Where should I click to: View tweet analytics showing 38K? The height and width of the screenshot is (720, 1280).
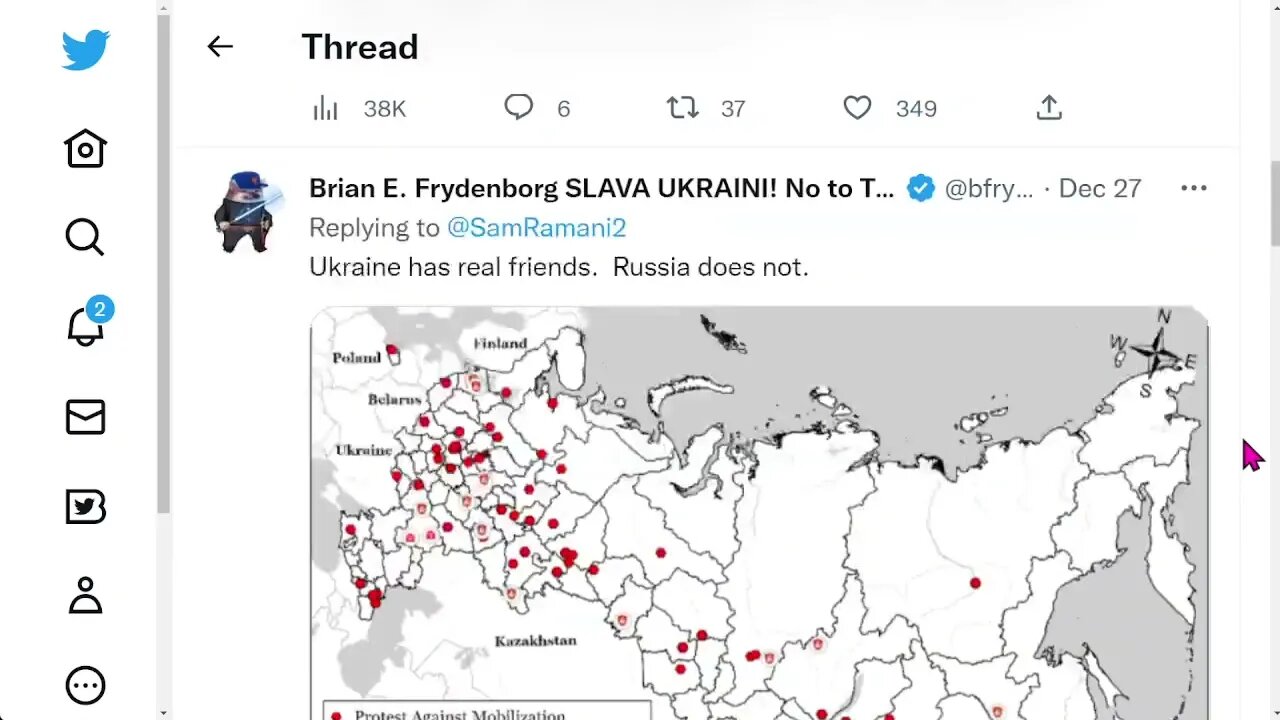tap(326, 108)
